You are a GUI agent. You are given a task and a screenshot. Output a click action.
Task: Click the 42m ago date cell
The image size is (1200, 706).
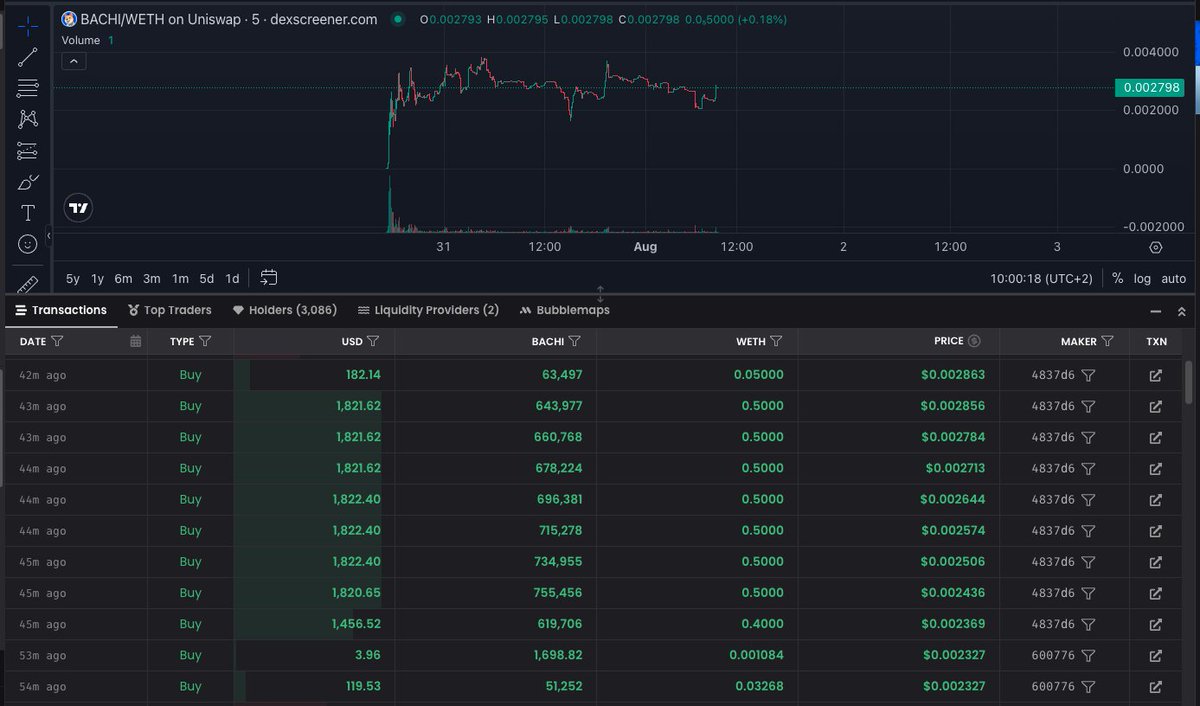pos(43,375)
